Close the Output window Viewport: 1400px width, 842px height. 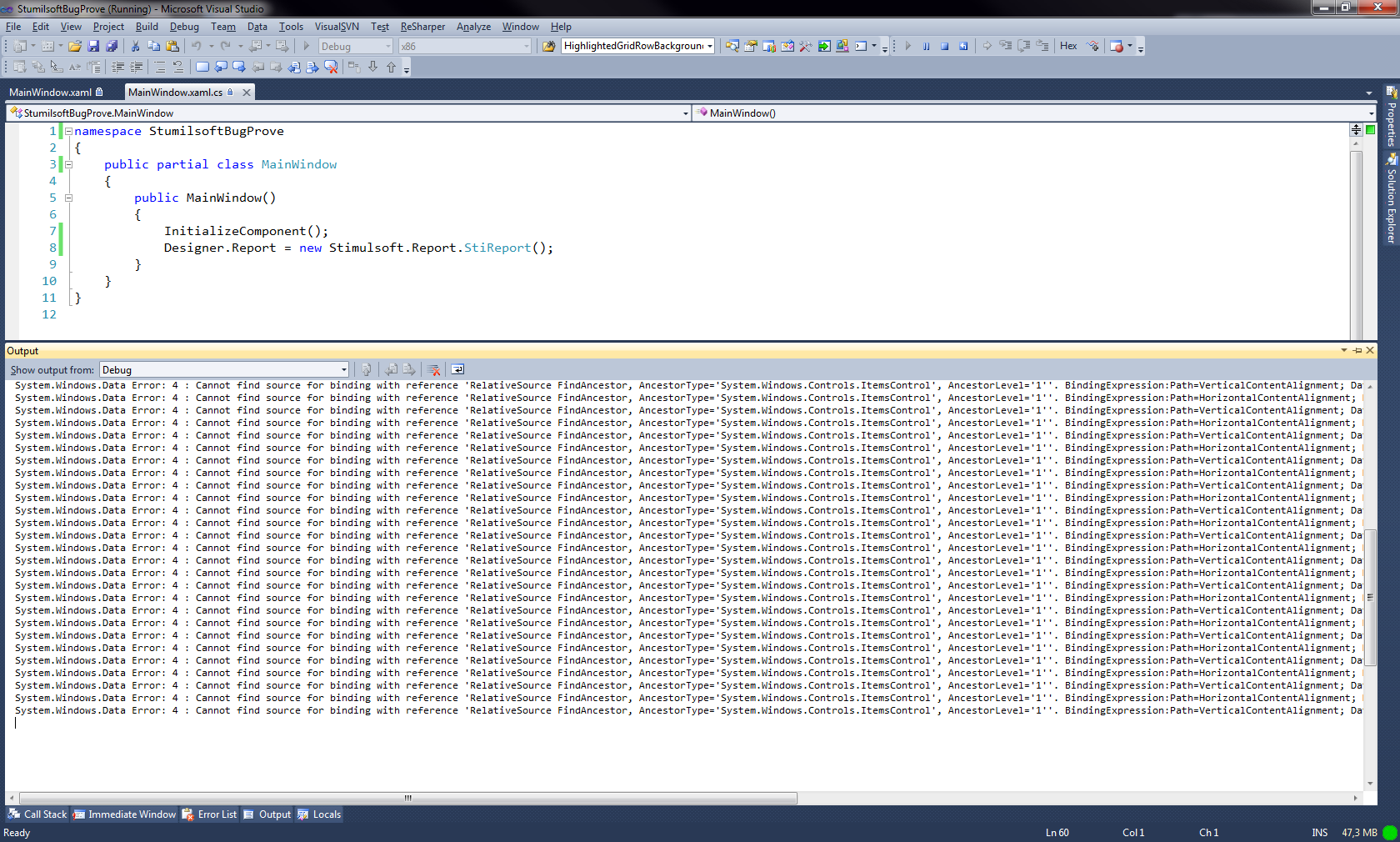(x=1370, y=351)
